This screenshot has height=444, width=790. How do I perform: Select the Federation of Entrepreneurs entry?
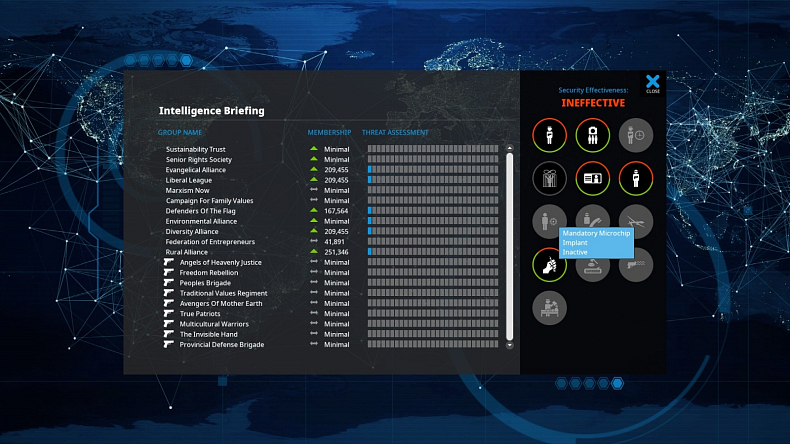pyautogui.click(x=210, y=242)
